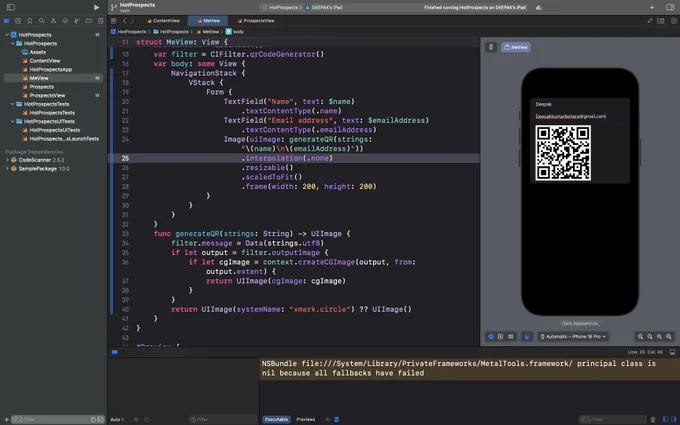Image resolution: width=680 pixels, height=425 pixels.
Task: Add a new file with plus button
Action: pos(6,419)
